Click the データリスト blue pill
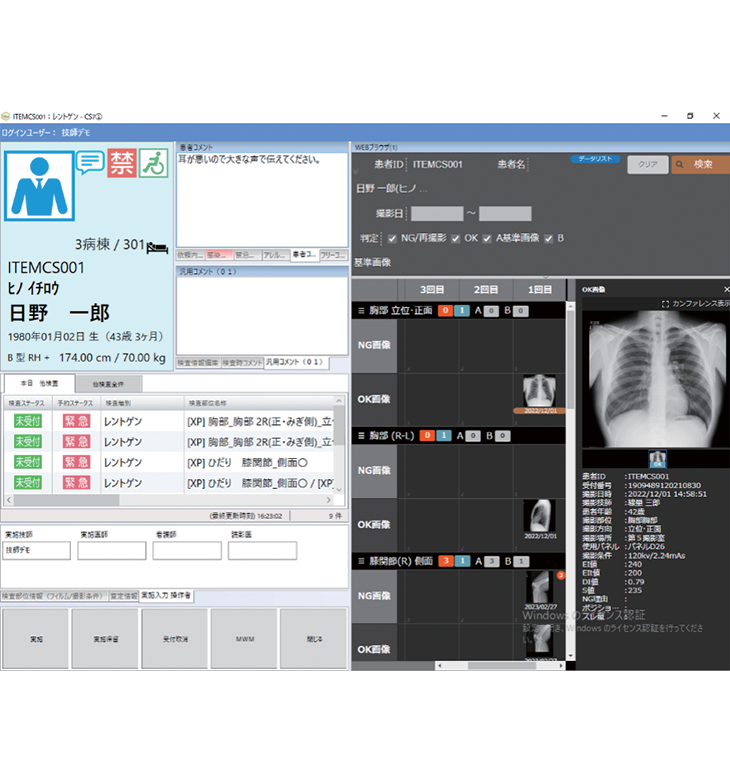The width and height of the screenshot is (730, 781). click(596, 158)
